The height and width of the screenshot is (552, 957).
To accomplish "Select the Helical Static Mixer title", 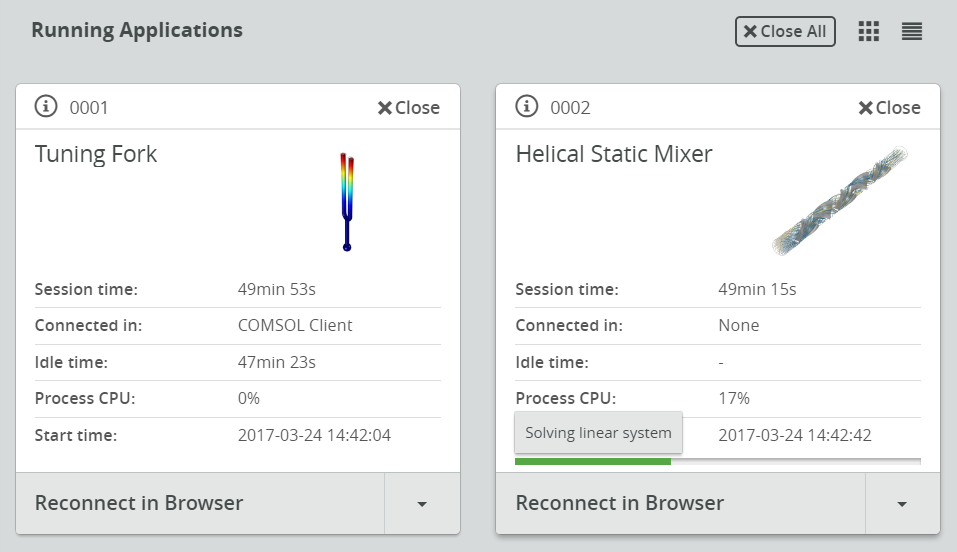I will [614, 154].
